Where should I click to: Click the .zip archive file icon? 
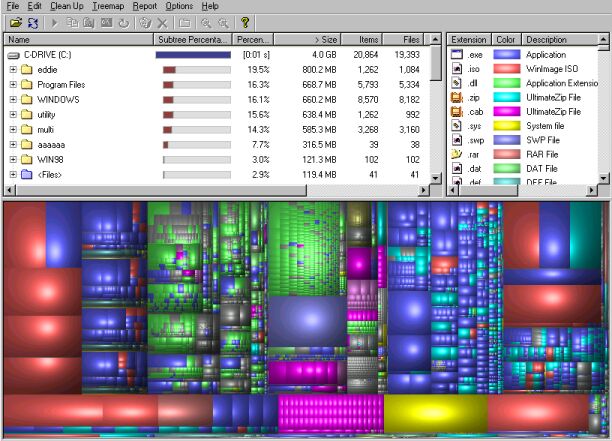coord(457,97)
